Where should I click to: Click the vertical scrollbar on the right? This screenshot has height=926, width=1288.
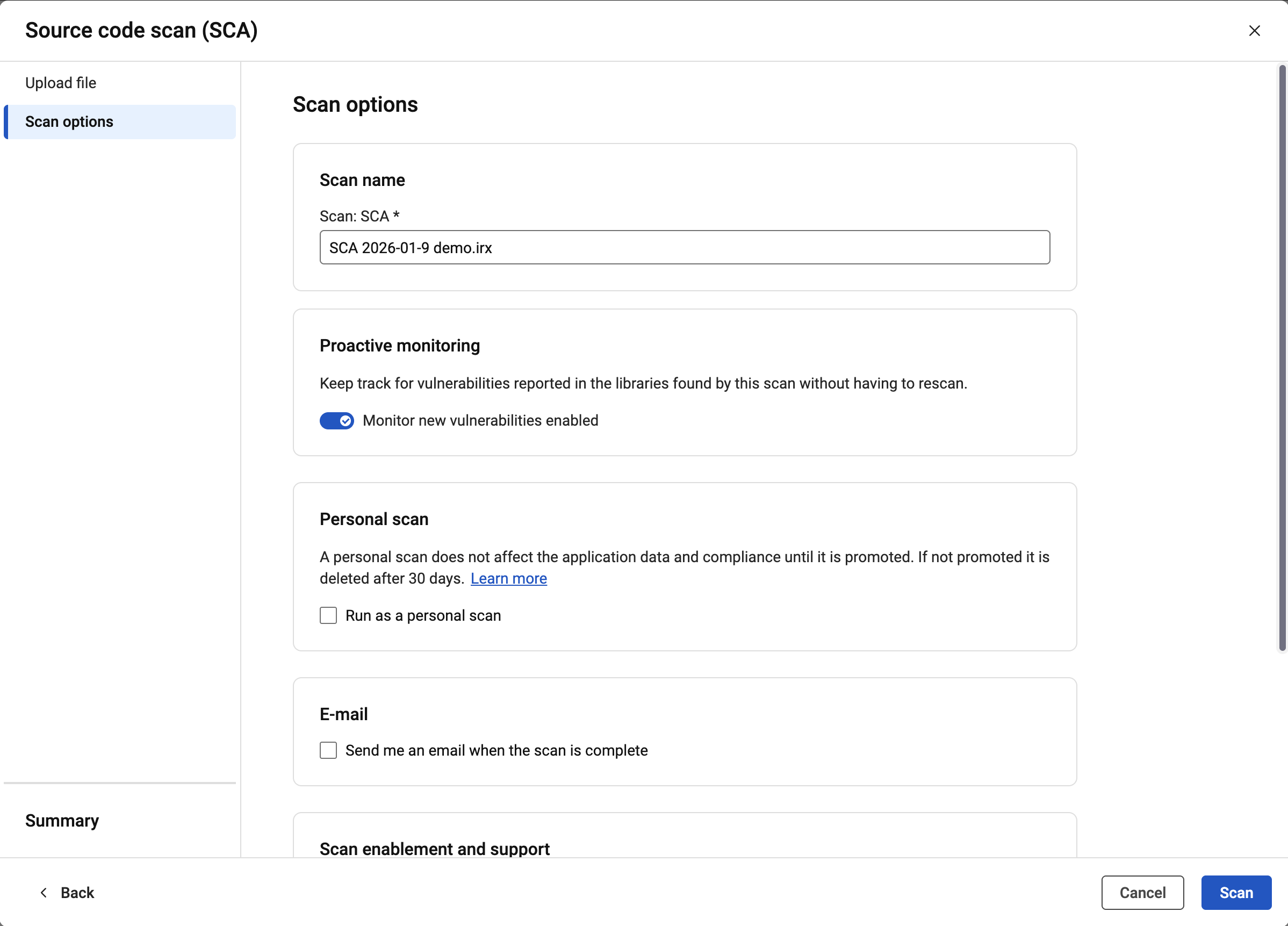tap(1282, 358)
